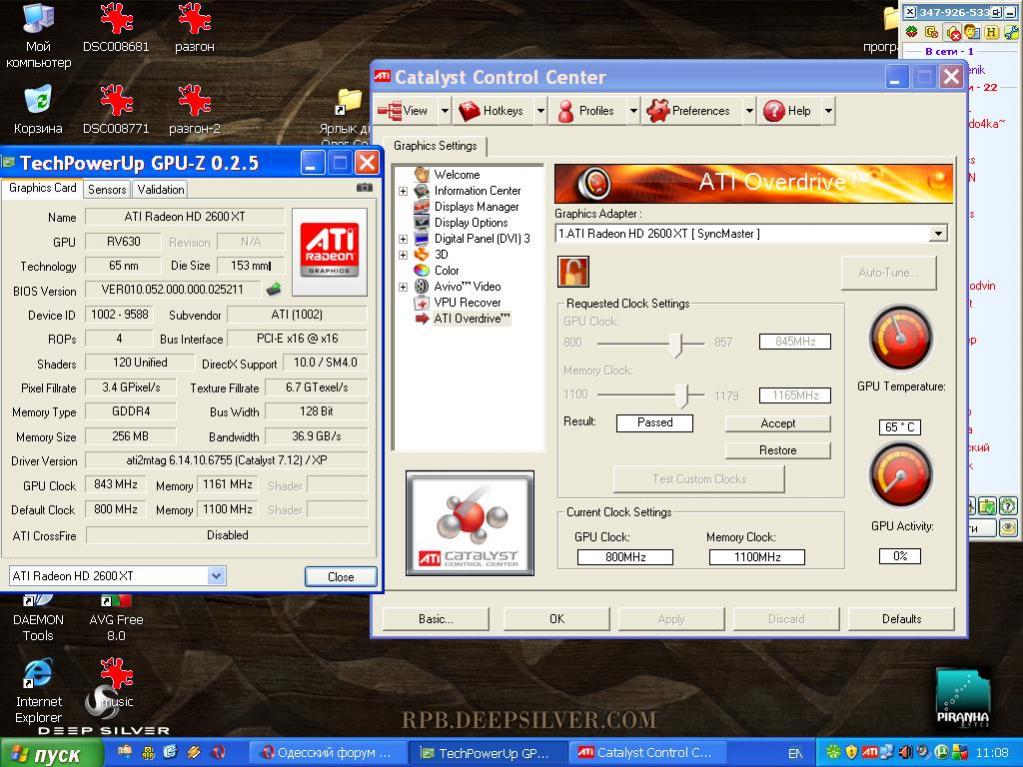Switch to the Sensors tab in GPU-Z

click(x=107, y=189)
